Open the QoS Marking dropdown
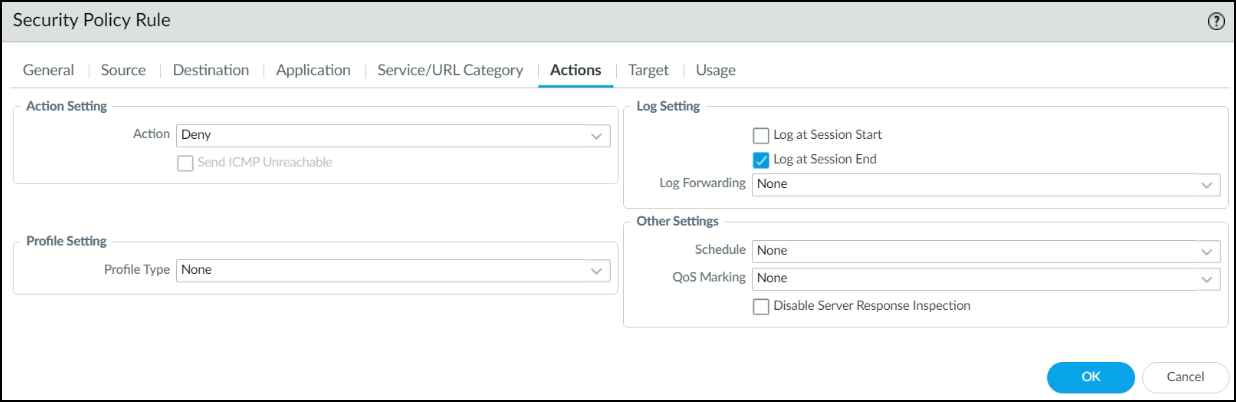1236x402 pixels. click(986, 278)
